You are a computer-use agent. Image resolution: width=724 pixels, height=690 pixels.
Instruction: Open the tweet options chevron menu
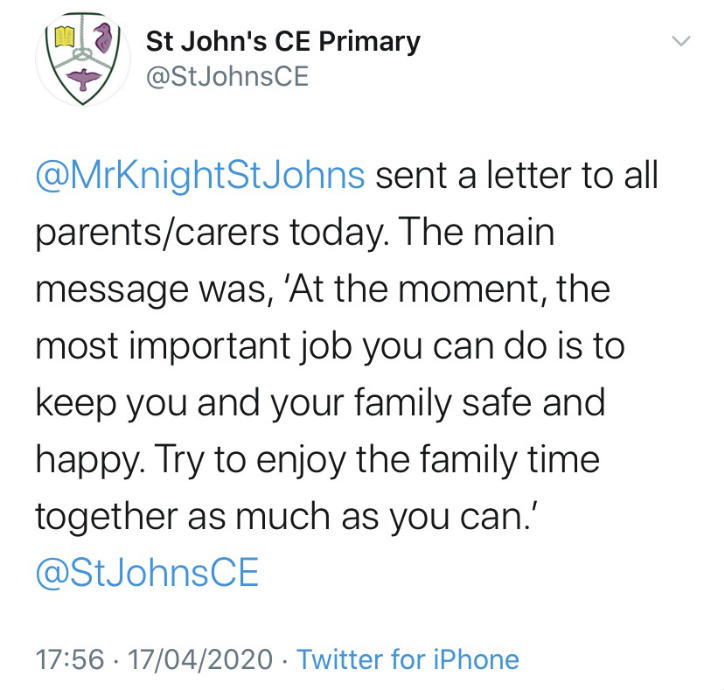[x=681, y=41]
